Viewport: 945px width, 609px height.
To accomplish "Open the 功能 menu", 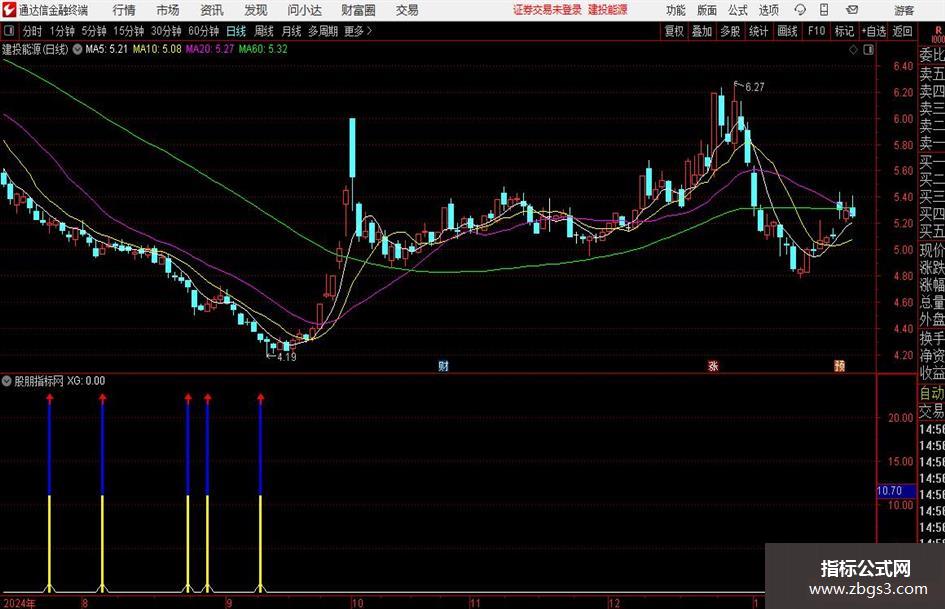I will (676, 10).
